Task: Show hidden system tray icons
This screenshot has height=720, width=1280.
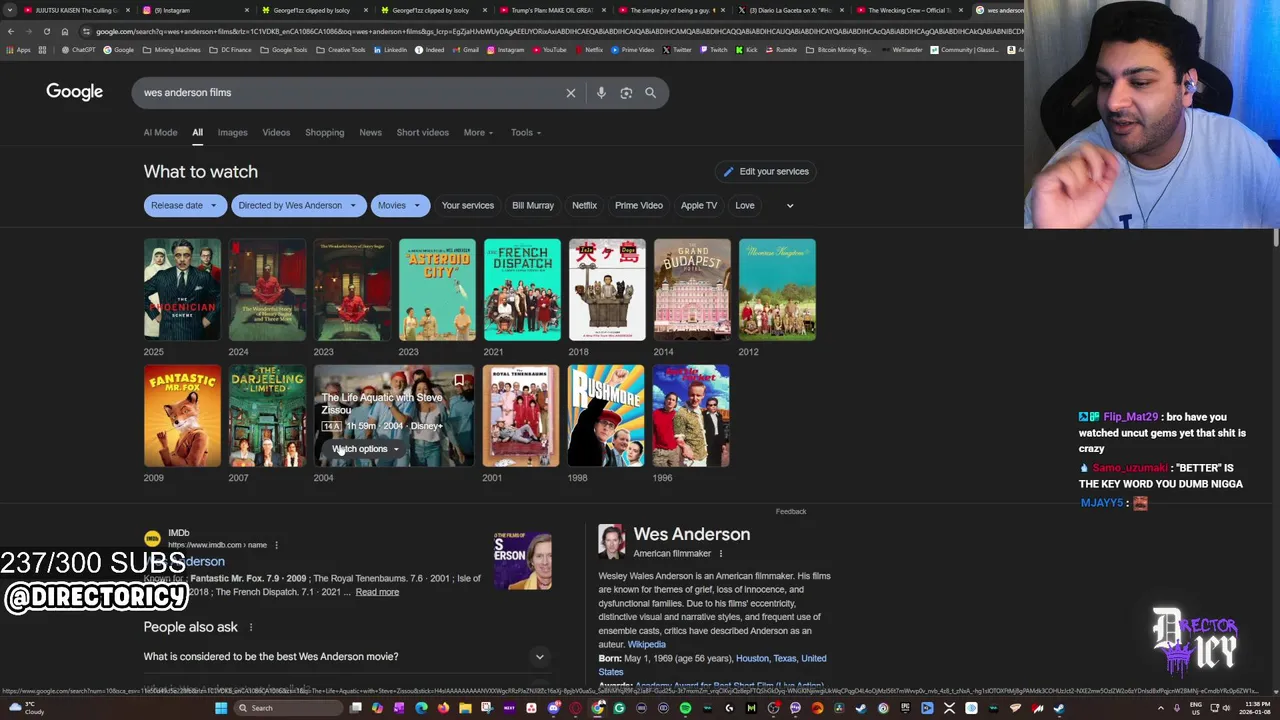Action: [x=1161, y=708]
